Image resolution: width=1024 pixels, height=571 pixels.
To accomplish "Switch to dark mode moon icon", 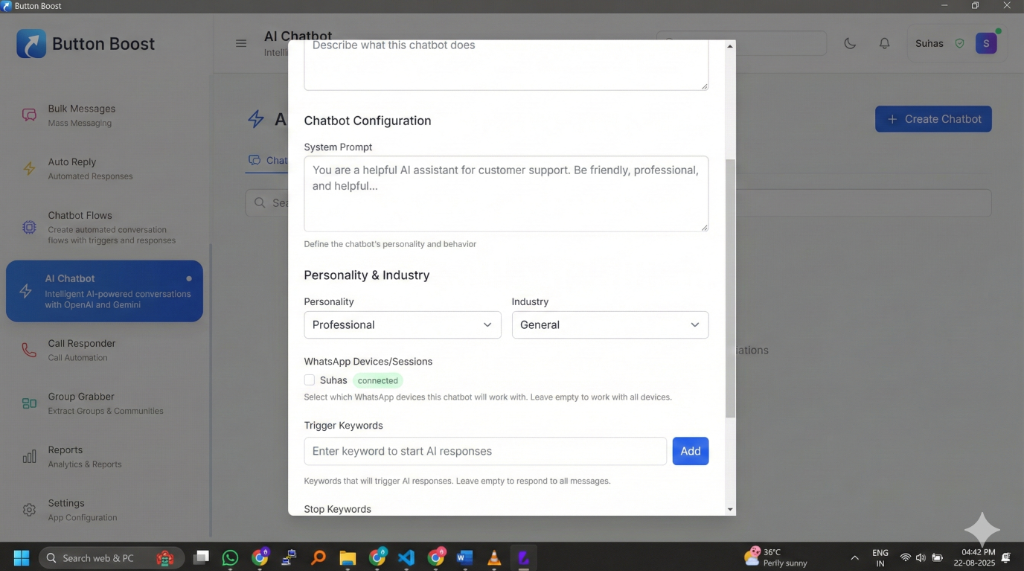I will coord(850,43).
